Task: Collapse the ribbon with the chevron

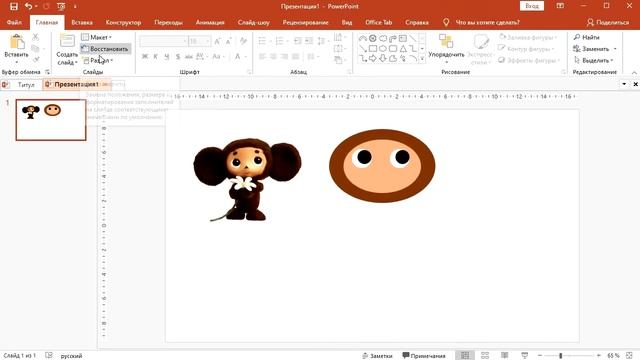Action: [634, 72]
